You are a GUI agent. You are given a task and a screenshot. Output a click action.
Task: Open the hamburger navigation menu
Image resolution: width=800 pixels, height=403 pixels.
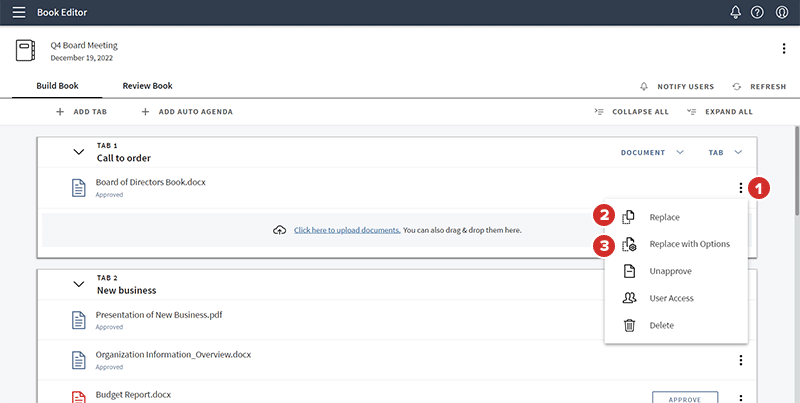pos(19,12)
